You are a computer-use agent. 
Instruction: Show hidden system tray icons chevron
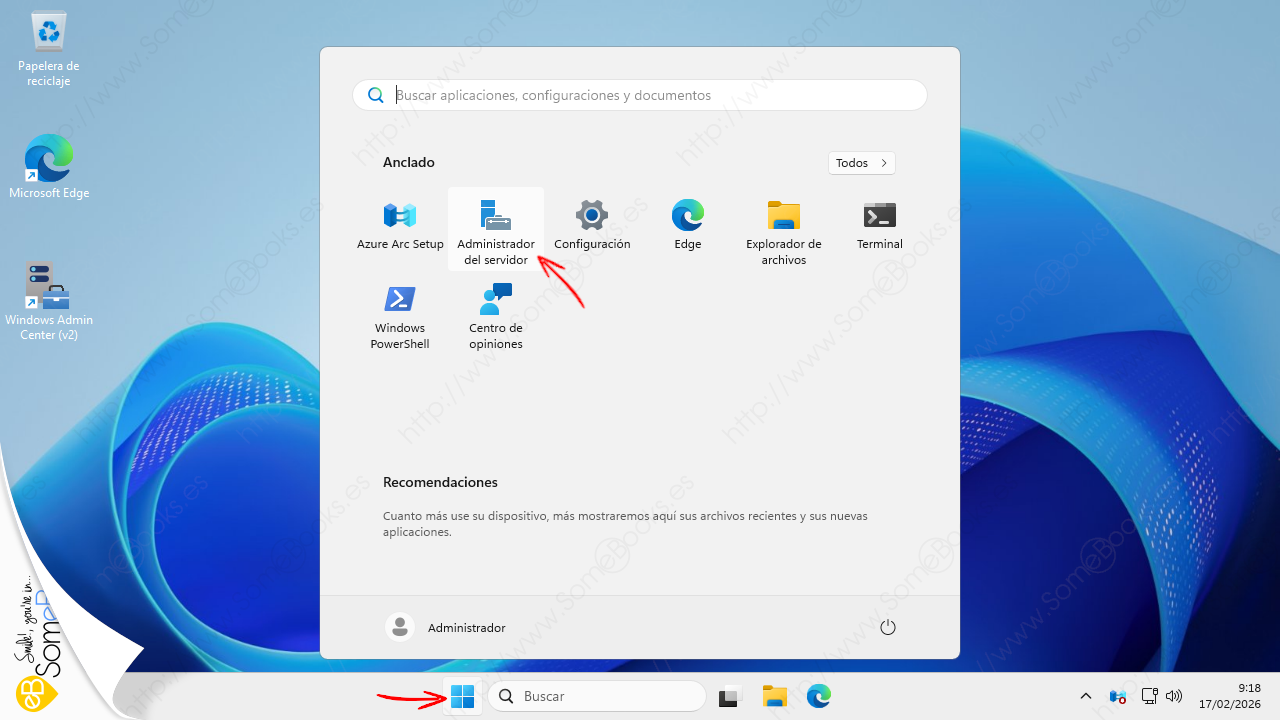(x=1086, y=696)
